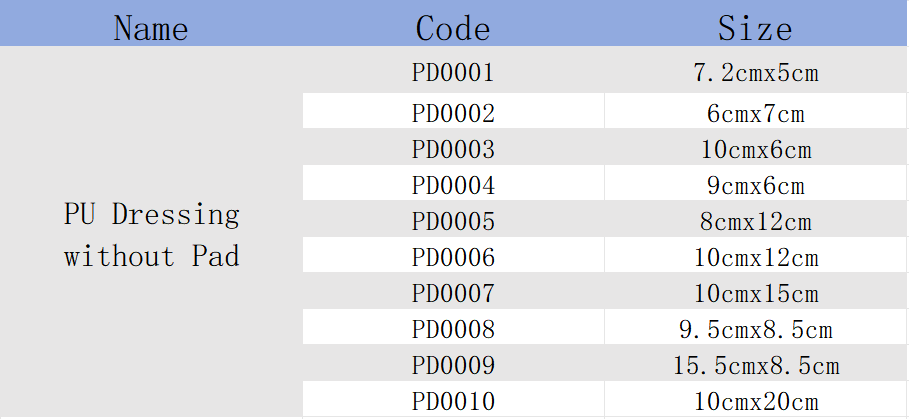The height and width of the screenshot is (419, 909).
Task: Select the PD0006 code cell
Action: [453, 254]
